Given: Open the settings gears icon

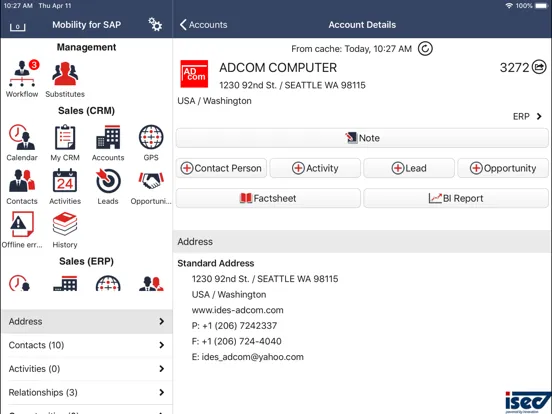Looking at the screenshot, I should [x=155, y=24].
